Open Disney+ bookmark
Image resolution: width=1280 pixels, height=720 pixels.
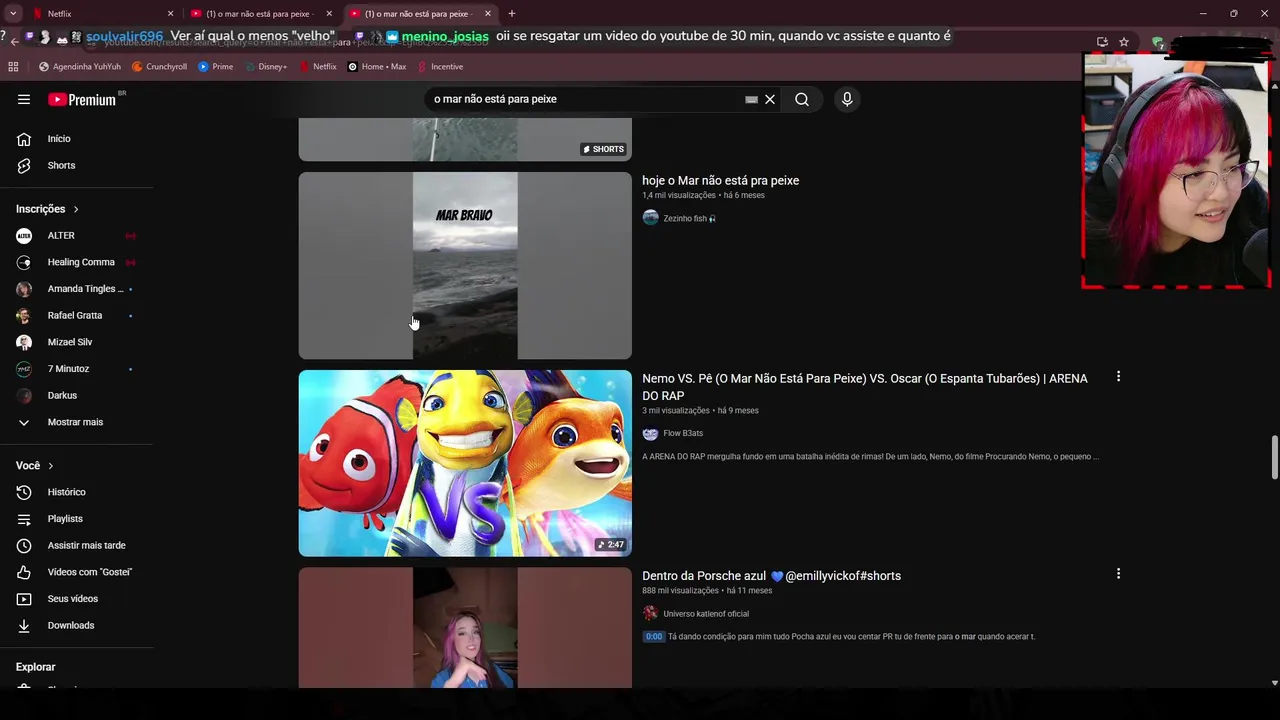266,67
